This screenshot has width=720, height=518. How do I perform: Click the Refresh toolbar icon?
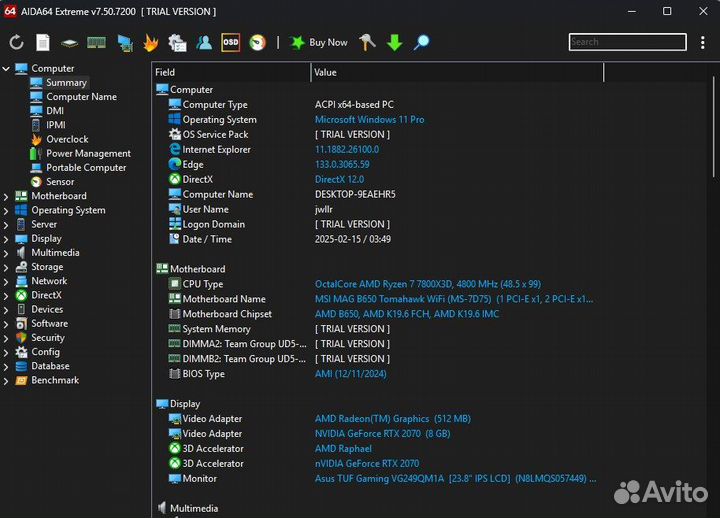[16, 42]
